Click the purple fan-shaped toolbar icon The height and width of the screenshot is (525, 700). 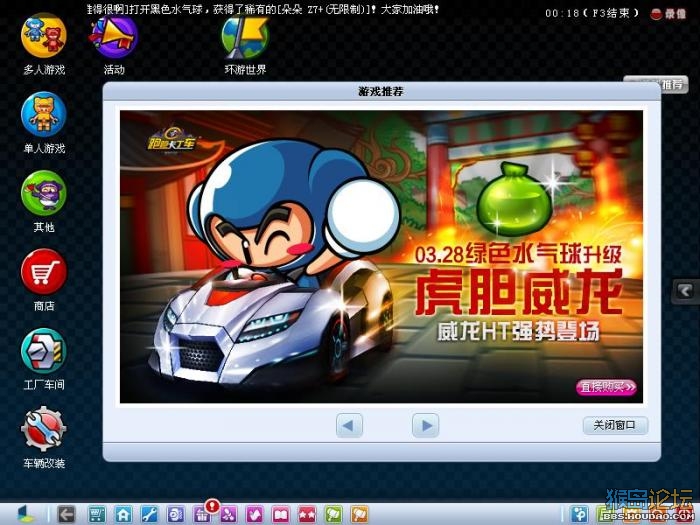click(x=229, y=515)
